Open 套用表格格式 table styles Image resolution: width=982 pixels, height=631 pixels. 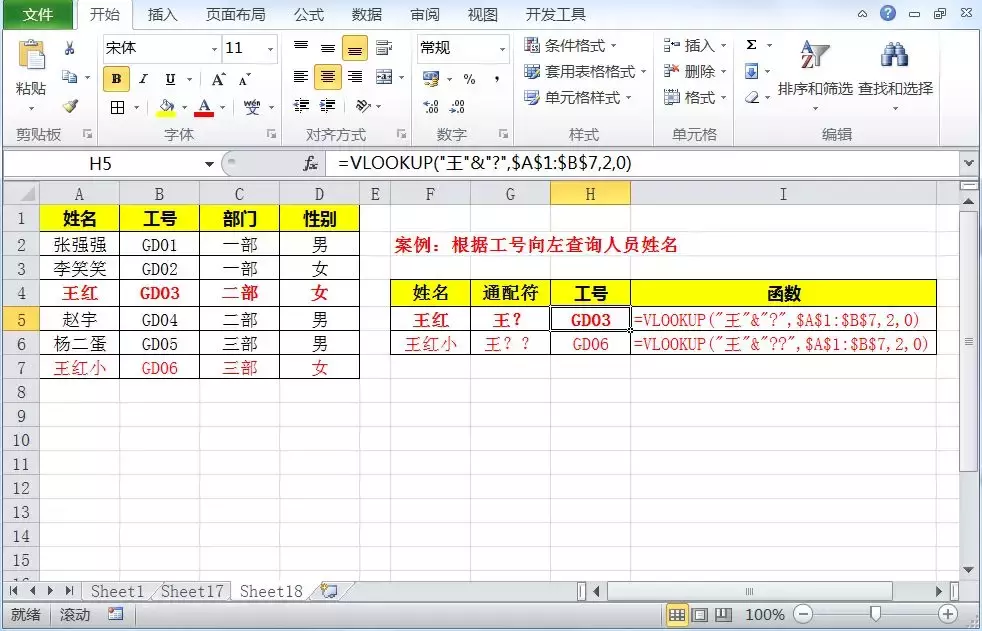585,72
